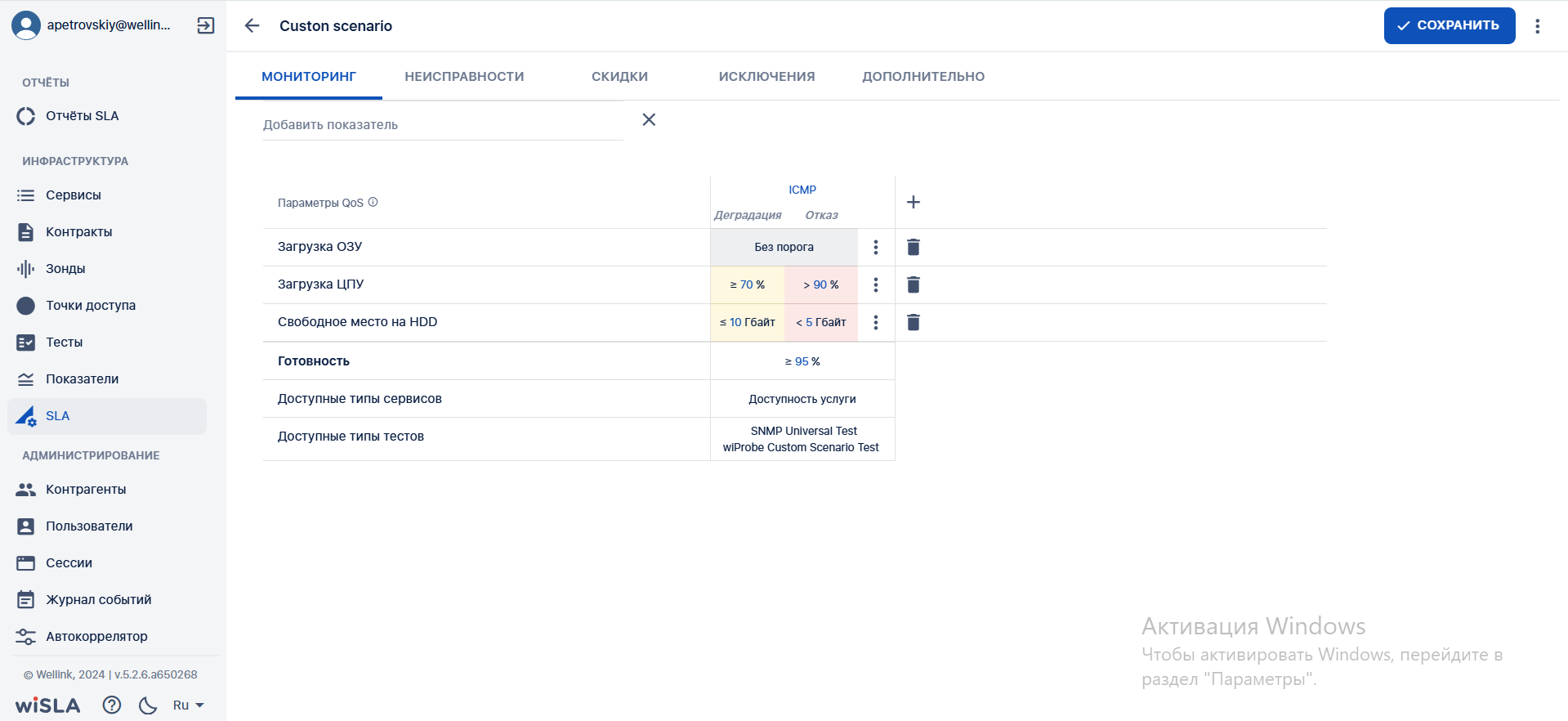Click the logout icon beside username
This screenshot has width=1568, height=721.
click(206, 25)
